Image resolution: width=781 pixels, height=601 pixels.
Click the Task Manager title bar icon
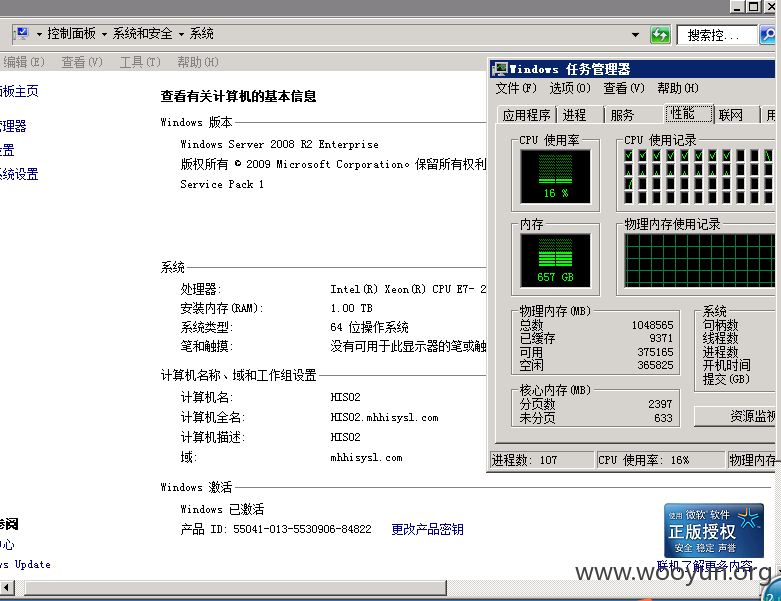[500, 69]
